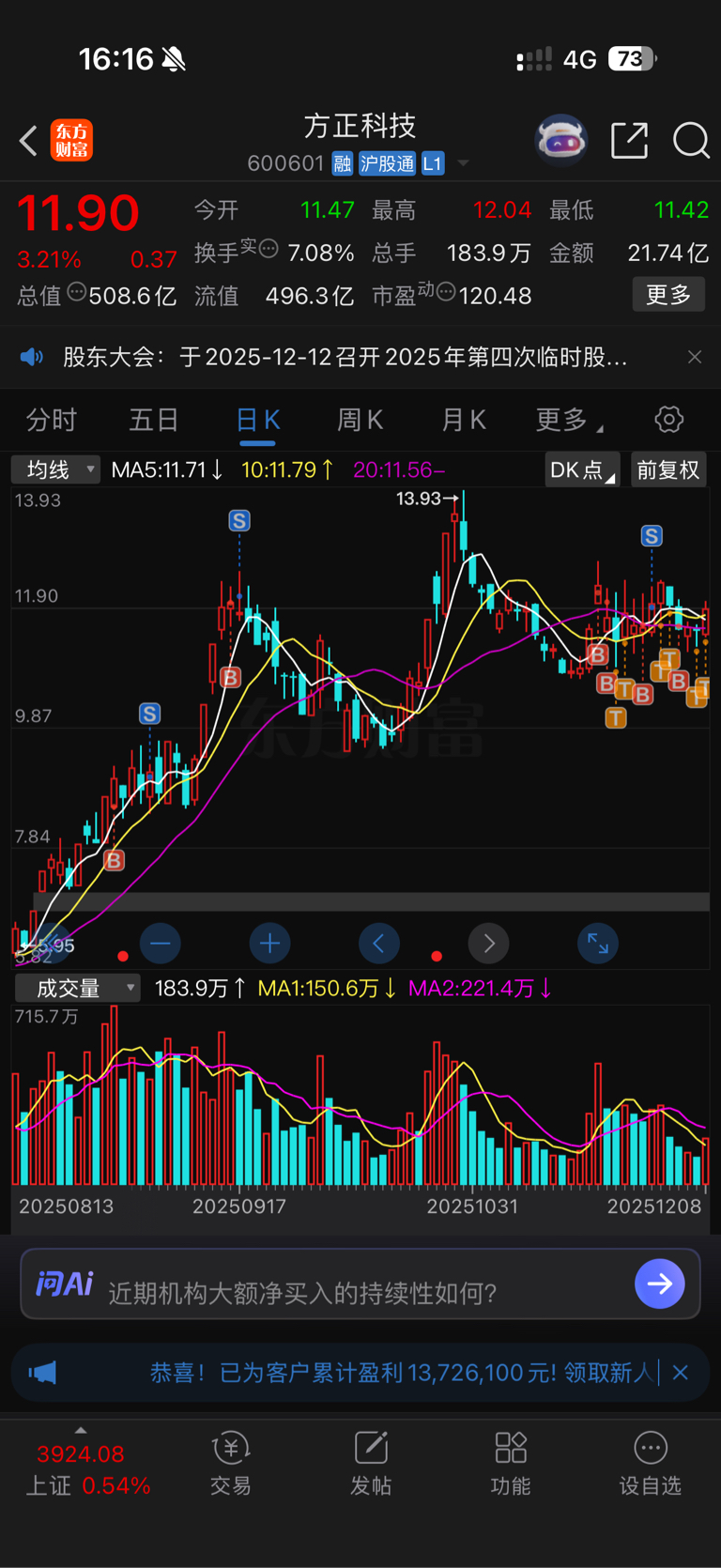Screen dimensions: 721x1568
Task: Open the 功能 functions tab
Action: coord(511,1463)
